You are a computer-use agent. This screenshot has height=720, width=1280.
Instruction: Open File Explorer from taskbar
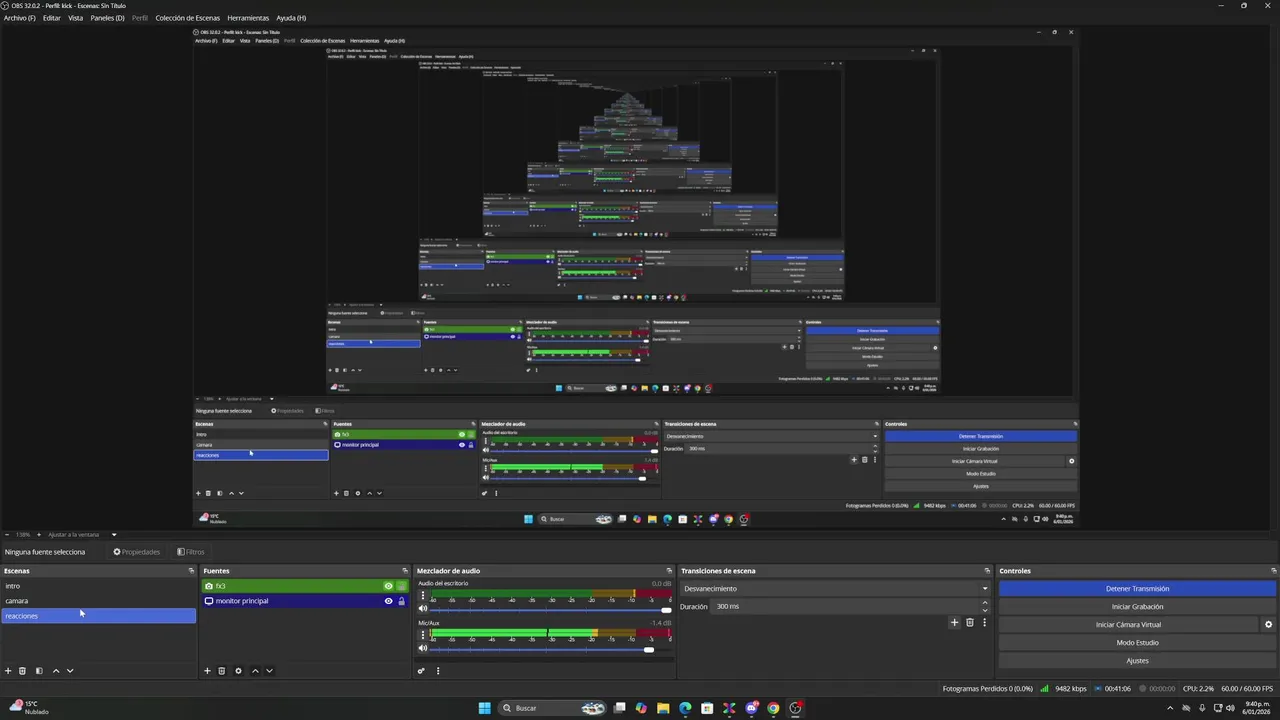pos(663,708)
